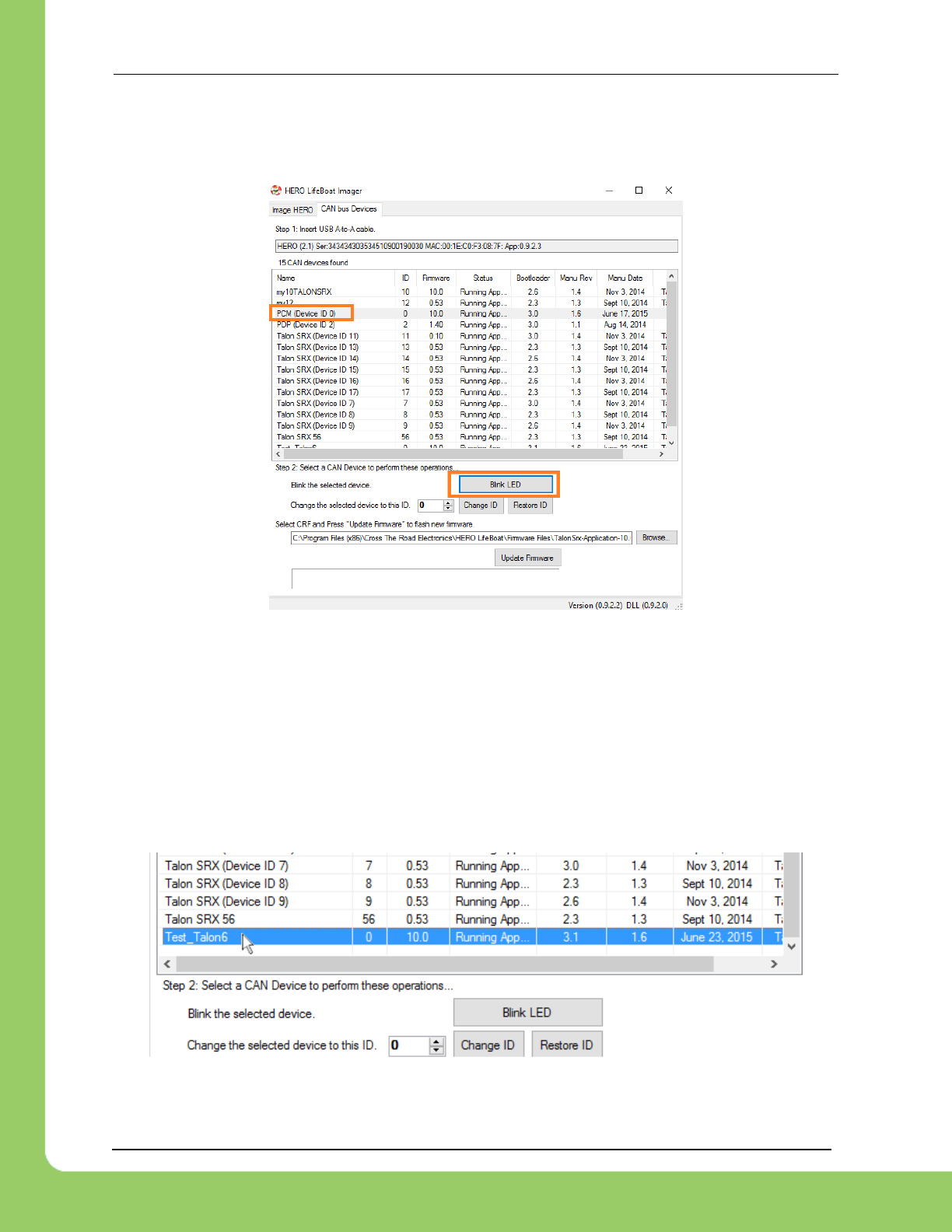Click the Version (0.9.2.2) DLL status bar text
Viewport: 952px width, 1232px height.
[x=618, y=605]
